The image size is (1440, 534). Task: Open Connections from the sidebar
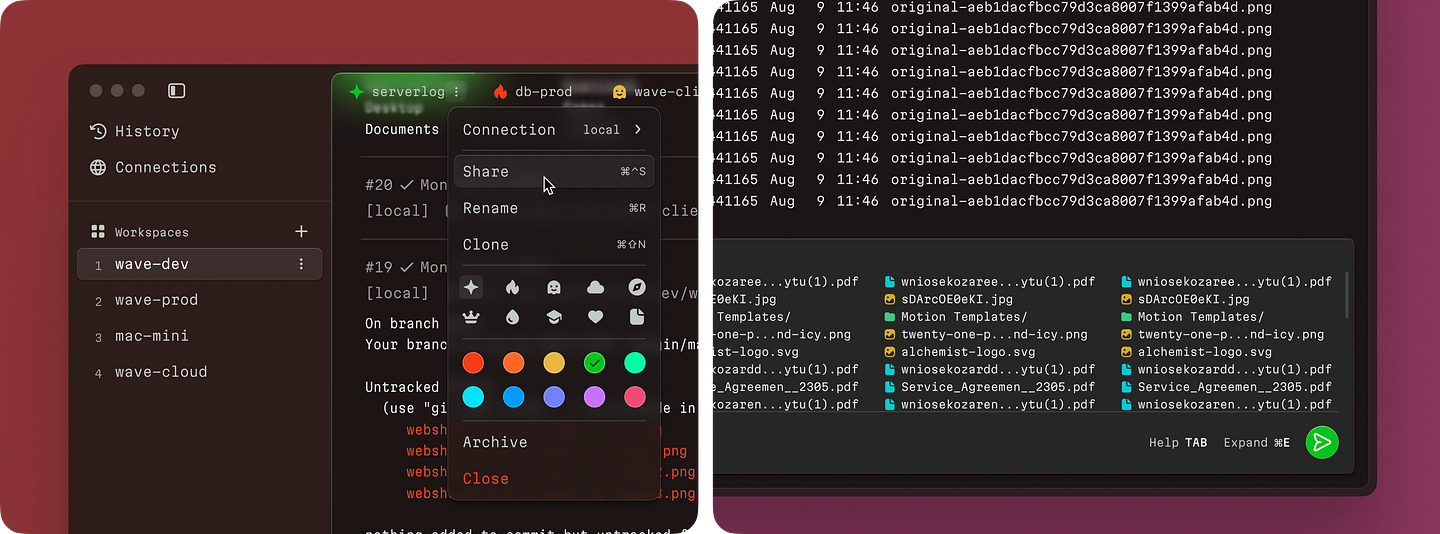(152, 167)
